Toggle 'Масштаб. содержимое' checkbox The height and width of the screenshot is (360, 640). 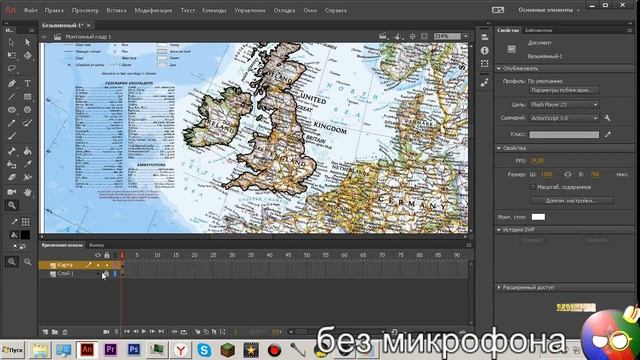tap(533, 187)
